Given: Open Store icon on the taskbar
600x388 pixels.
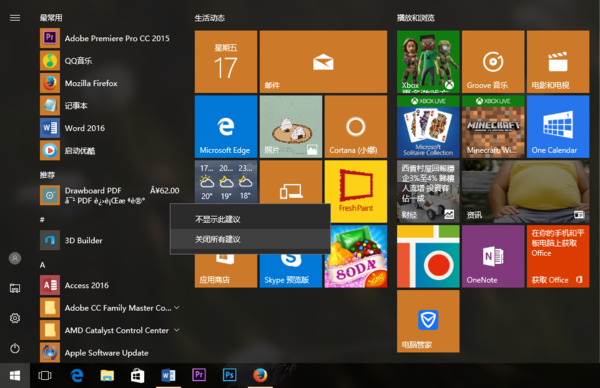Looking at the screenshot, I should pyautogui.click(x=137, y=376).
